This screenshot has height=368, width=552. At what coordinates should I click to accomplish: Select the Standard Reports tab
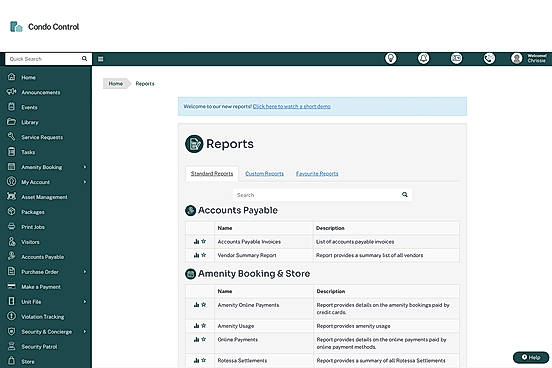pyautogui.click(x=212, y=174)
